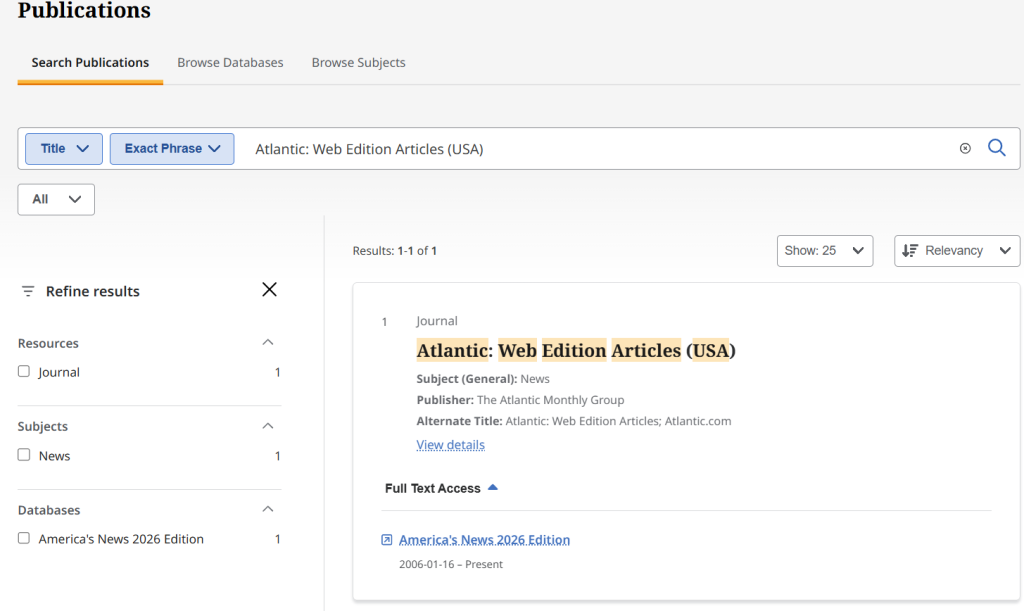Click the external link icon beside America's News

click(x=387, y=540)
